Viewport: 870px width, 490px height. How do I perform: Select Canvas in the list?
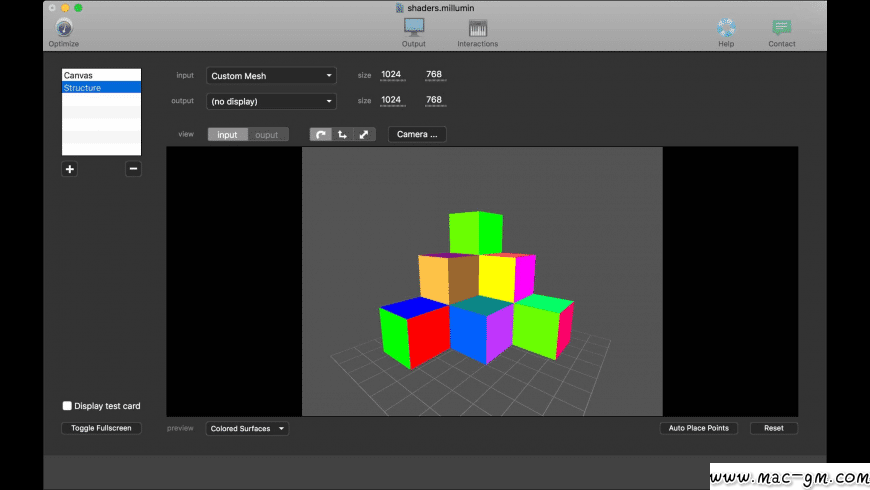(101, 76)
